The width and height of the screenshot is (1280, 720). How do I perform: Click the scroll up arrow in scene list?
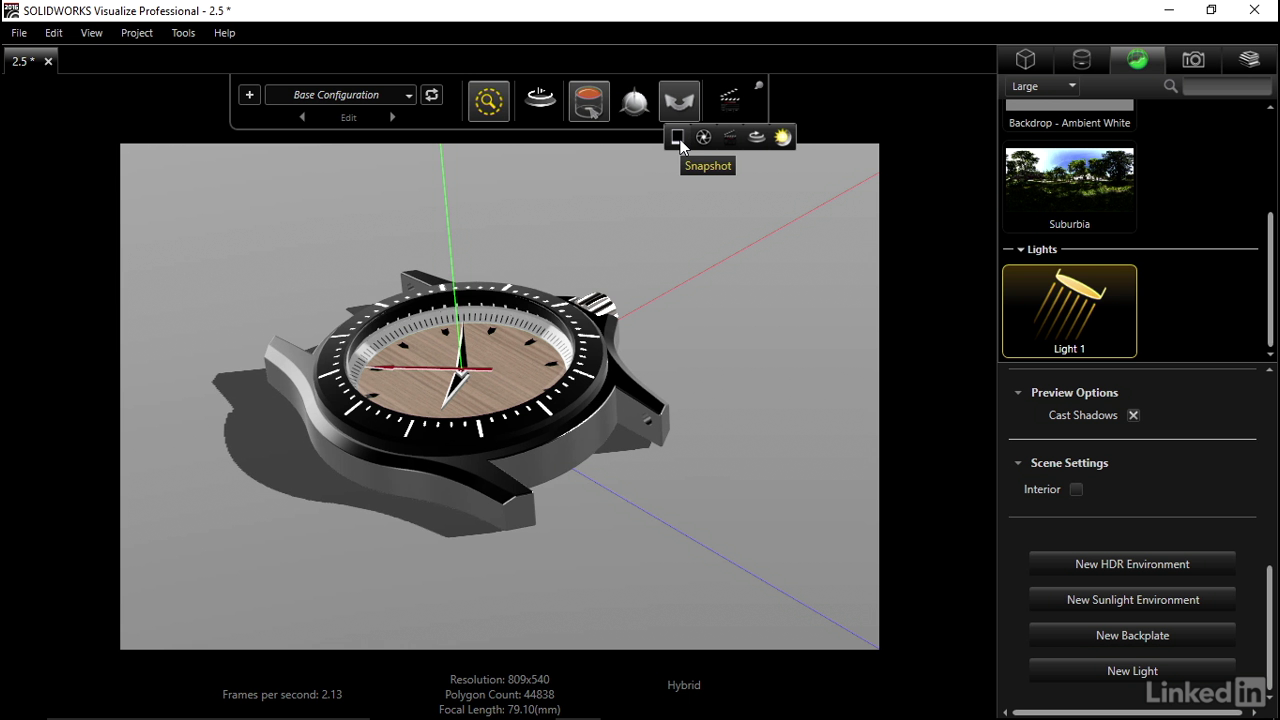tap(1270, 107)
